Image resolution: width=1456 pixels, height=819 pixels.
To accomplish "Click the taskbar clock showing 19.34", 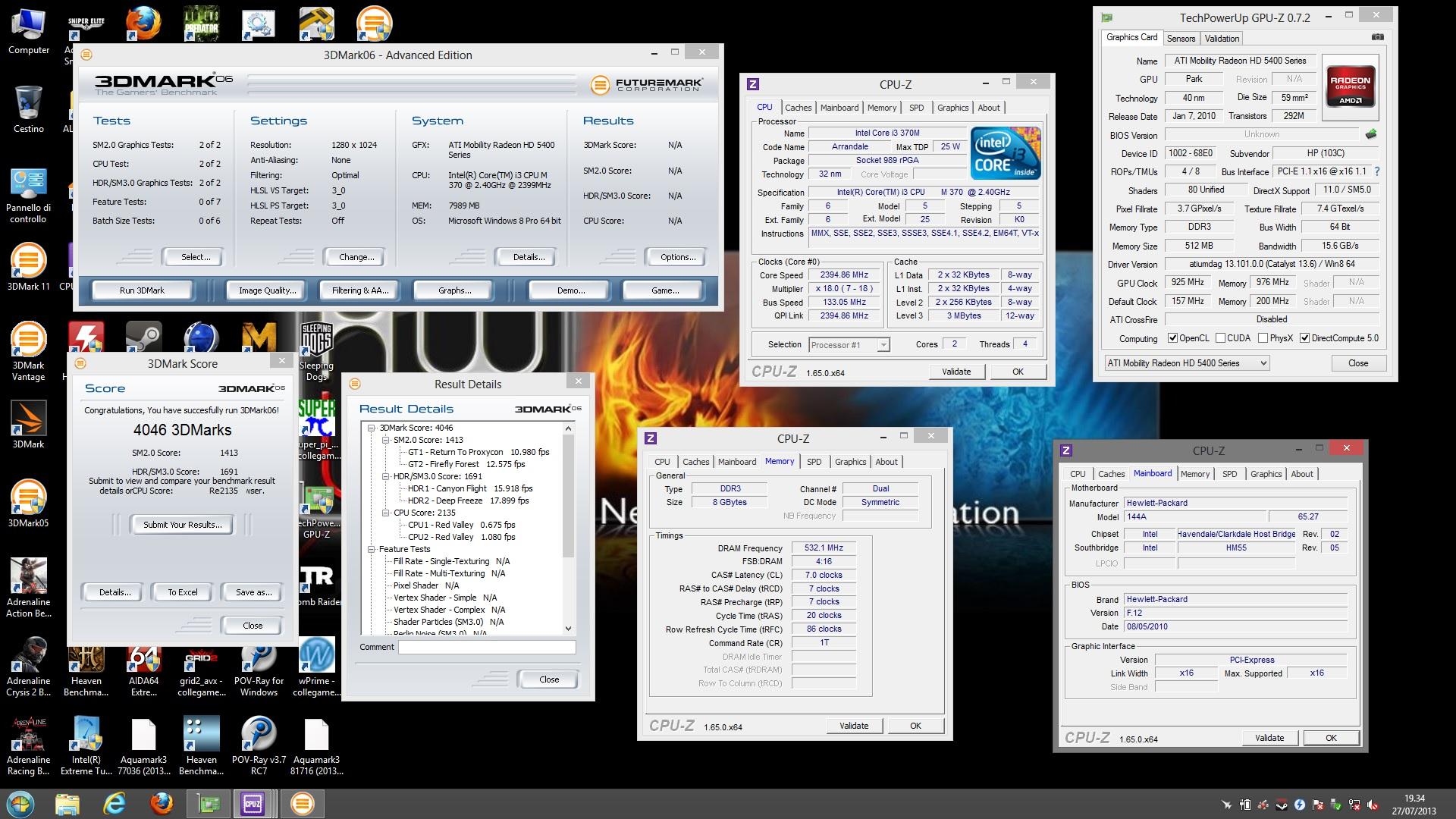I will coord(1414,804).
